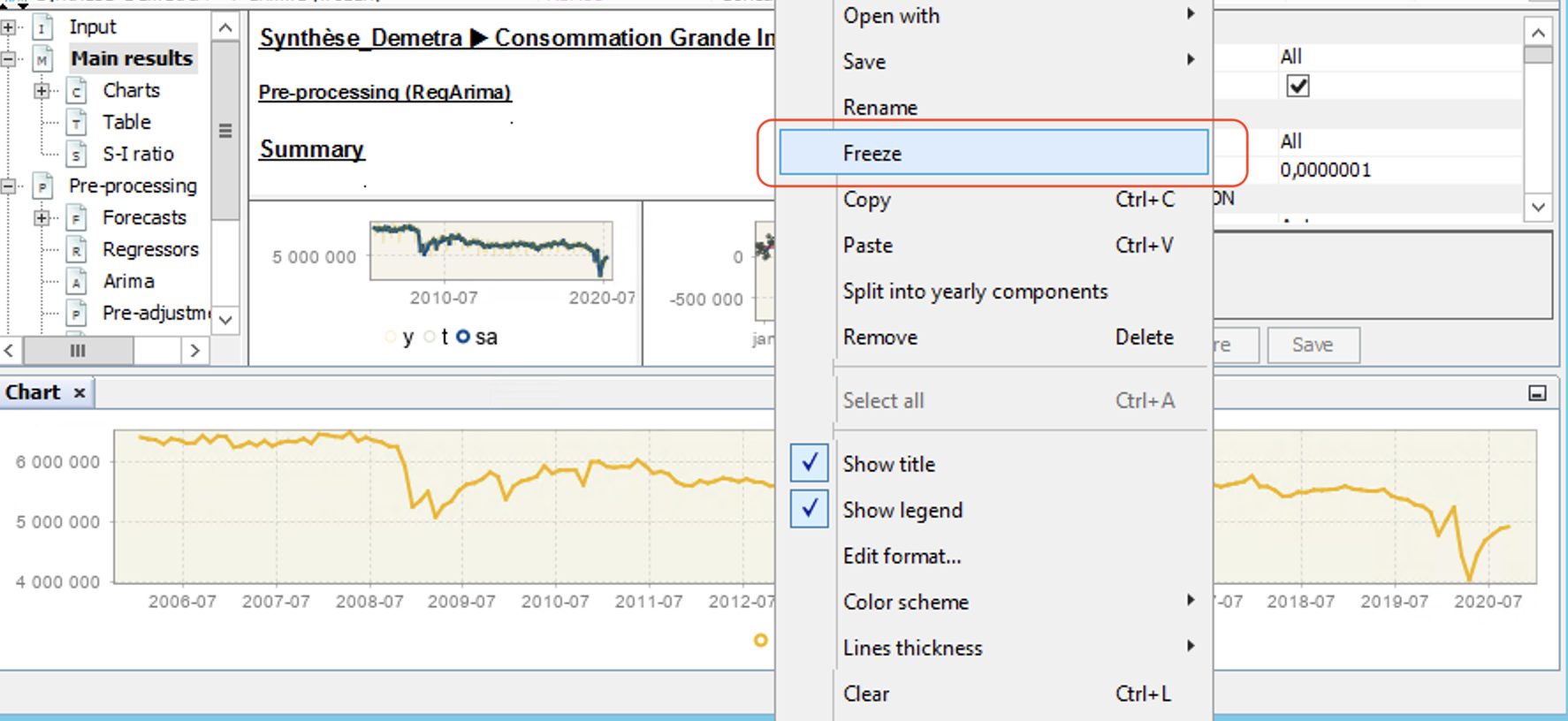Click the Charts node icon in tree
1568x721 pixels.
pyautogui.click(x=77, y=91)
